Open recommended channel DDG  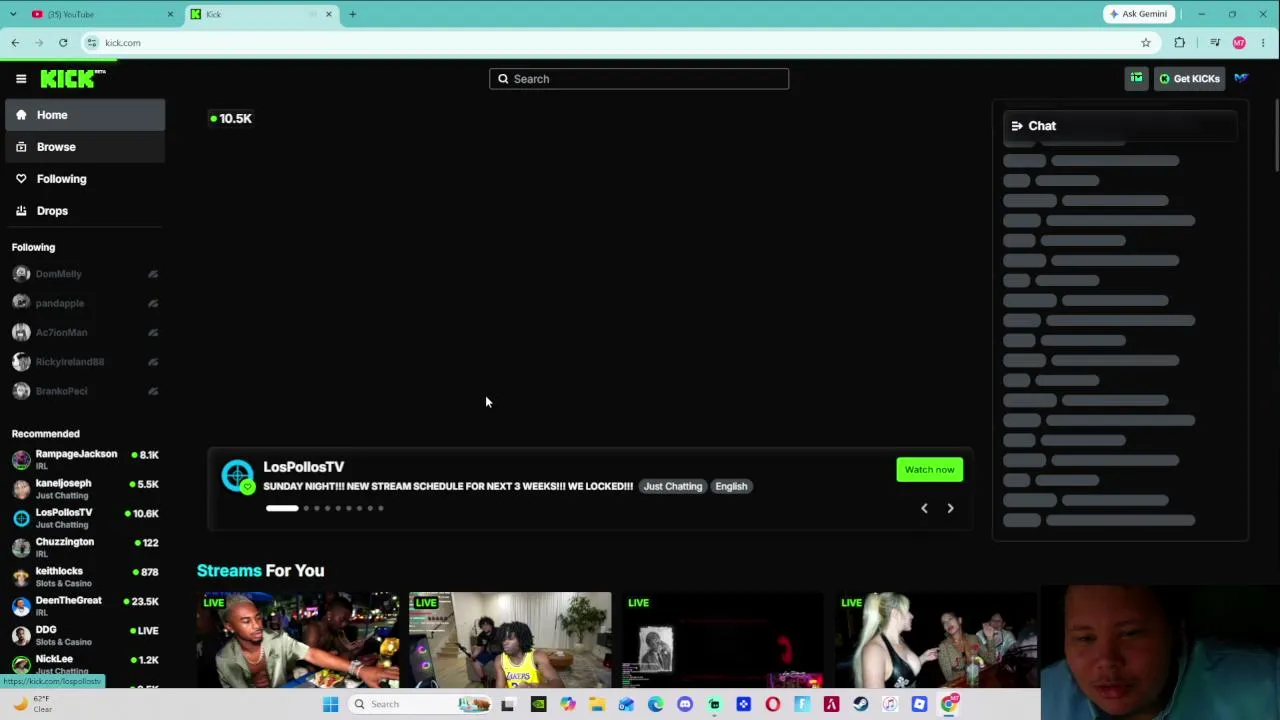click(x=85, y=636)
